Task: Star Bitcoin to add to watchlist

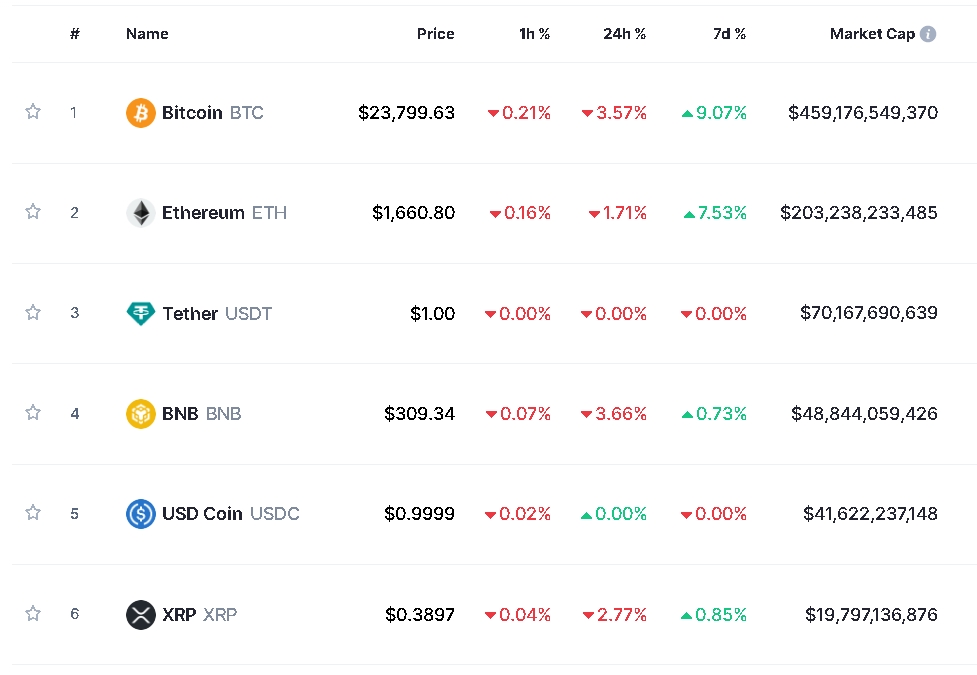Action: pos(33,112)
